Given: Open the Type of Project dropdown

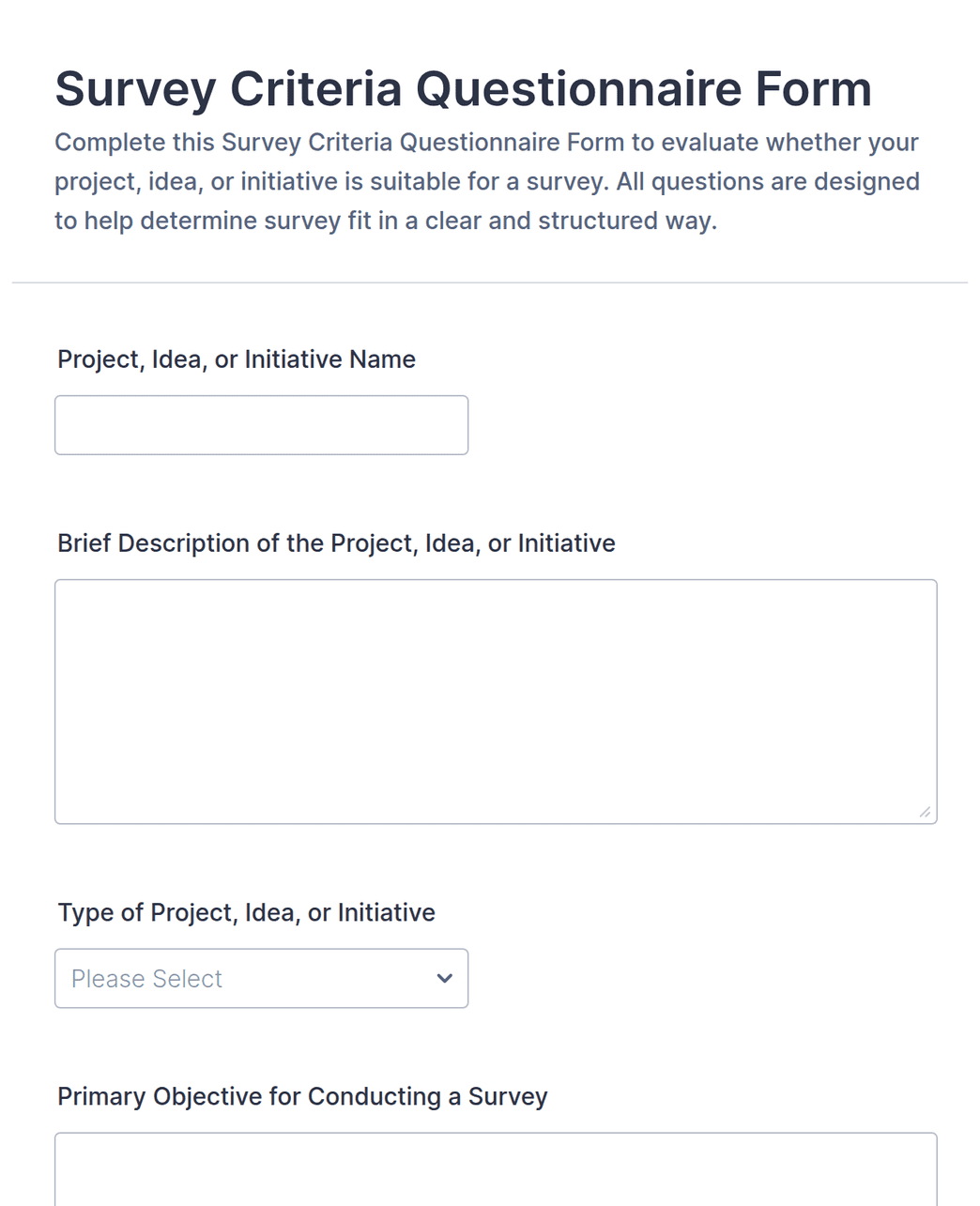Looking at the screenshot, I should point(261,978).
